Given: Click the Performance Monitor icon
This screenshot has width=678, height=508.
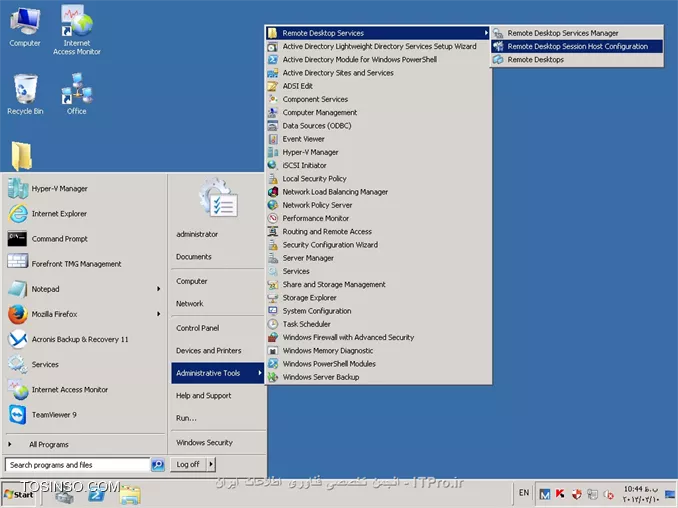Looking at the screenshot, I should 272,218.
